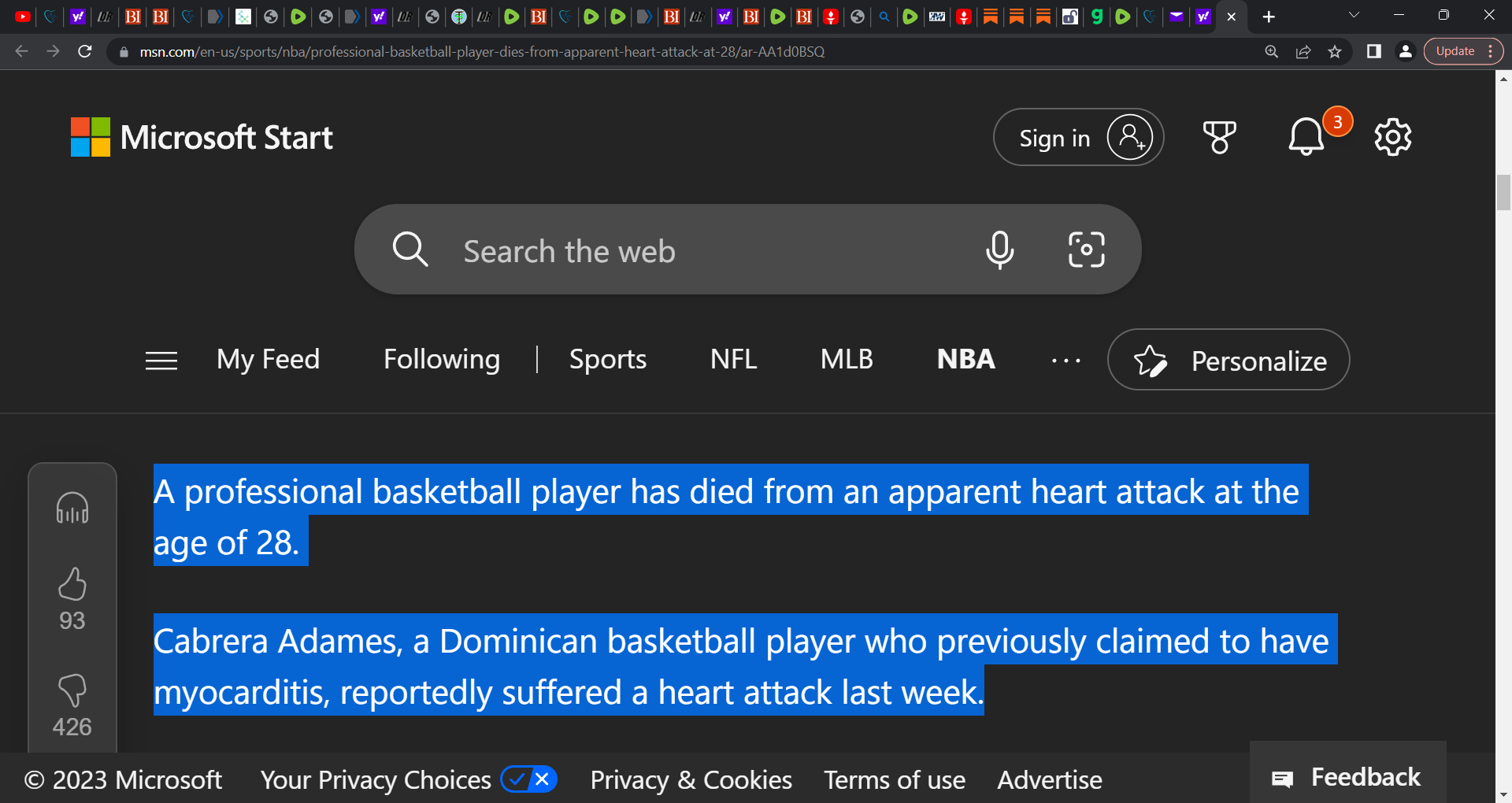This screenshot has height=803, width=1512.
Task: Go to My Feed tab
Action: (x=268, y=360)
